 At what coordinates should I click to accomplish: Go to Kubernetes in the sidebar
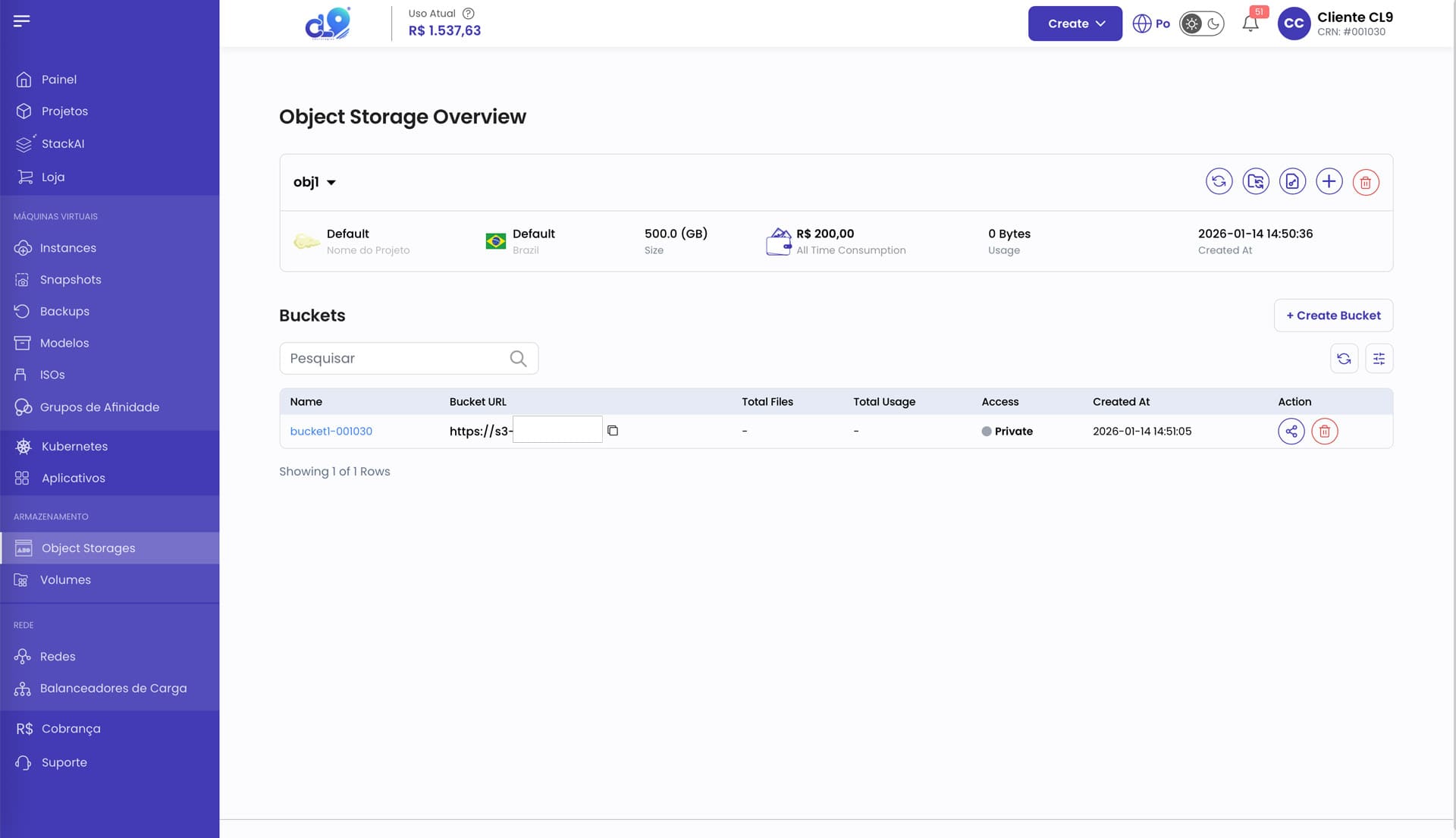(74, 447)
